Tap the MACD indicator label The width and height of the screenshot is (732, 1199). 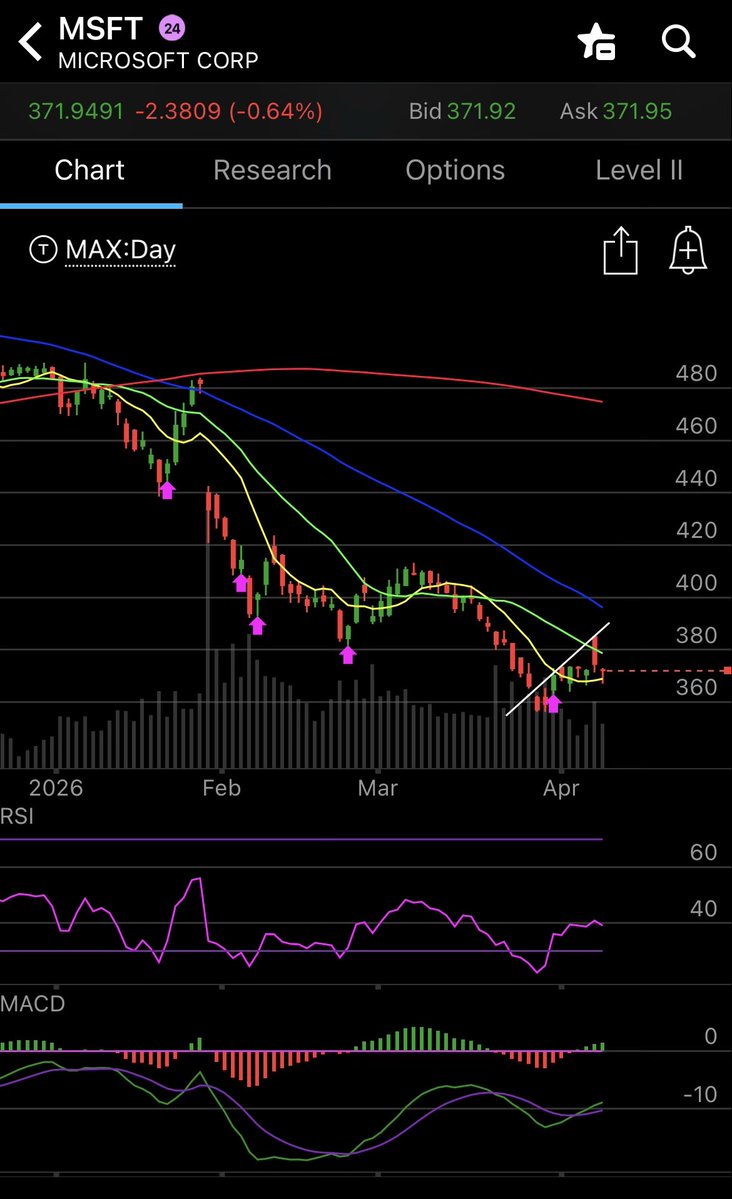click(32, 1003)
